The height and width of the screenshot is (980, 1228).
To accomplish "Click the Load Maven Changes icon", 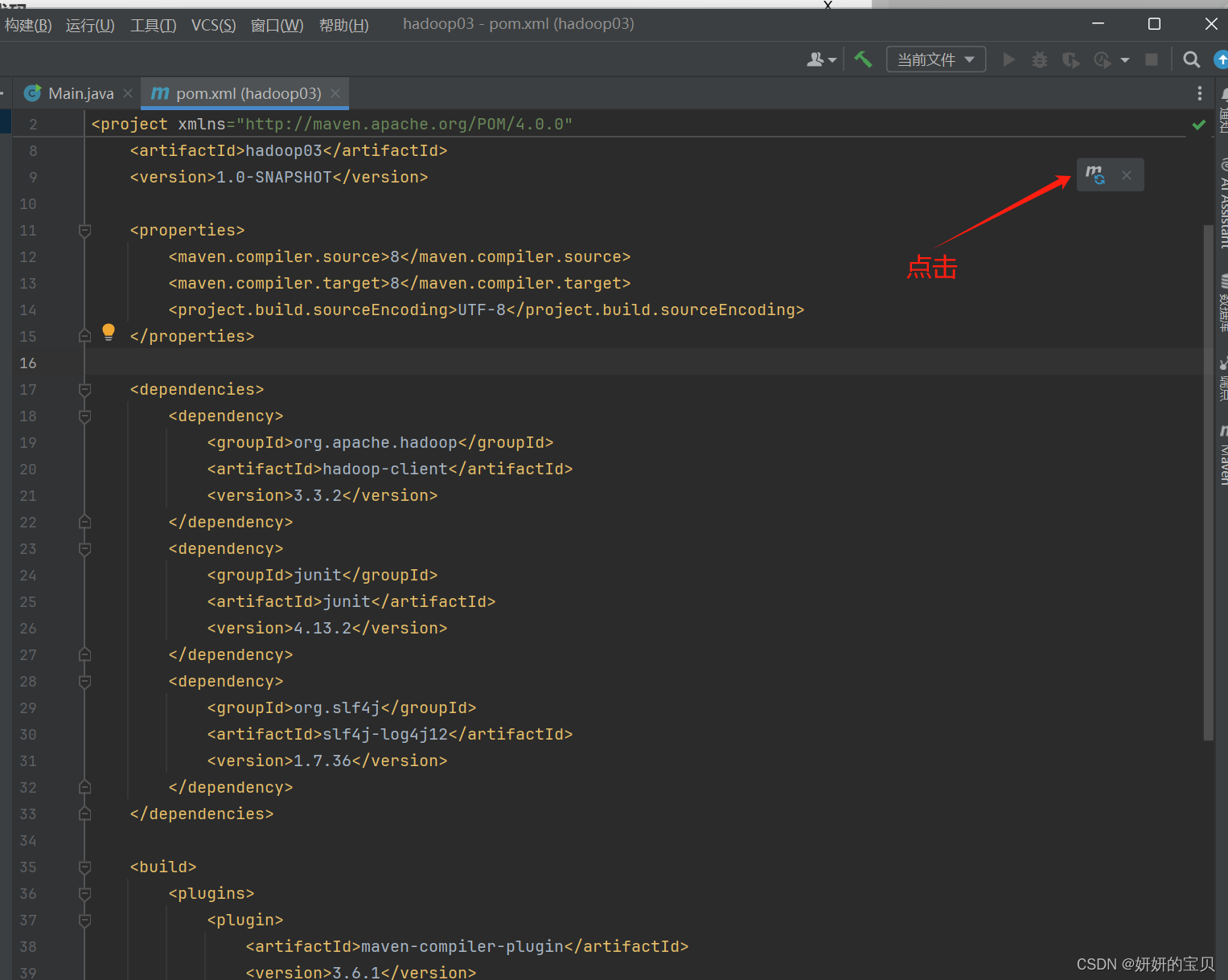I will [1095, 174].
